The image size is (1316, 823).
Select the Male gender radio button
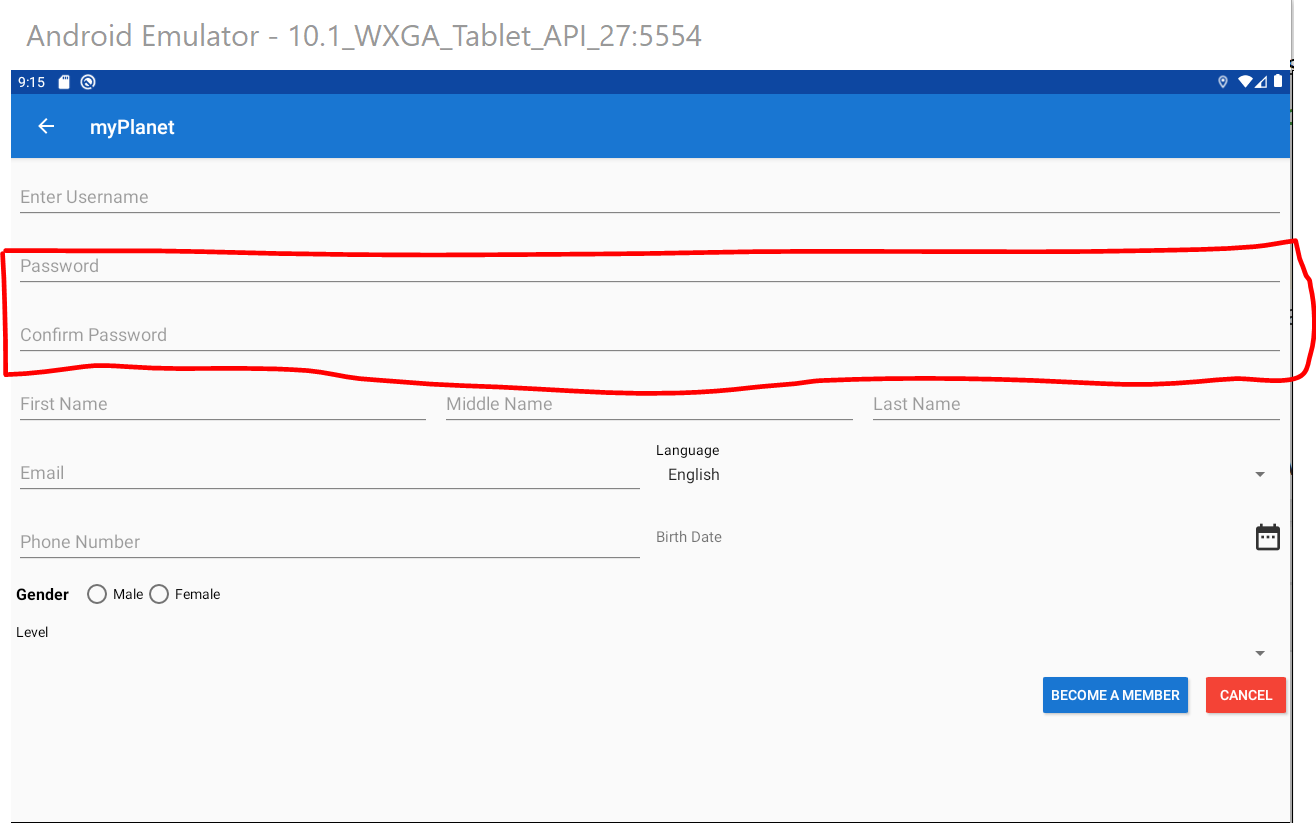pyautogui.click(x=97, y=593)
